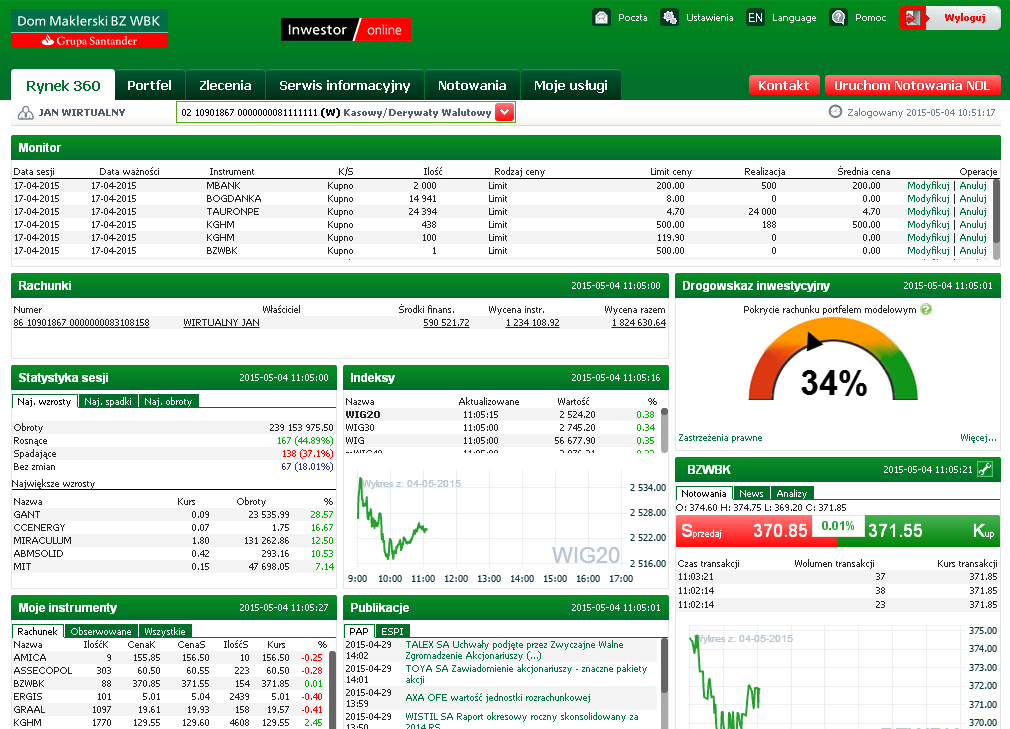Click the 34% coverage gauge
The height and width of the screenshot is (729, 1010).
tap(833, 361)
